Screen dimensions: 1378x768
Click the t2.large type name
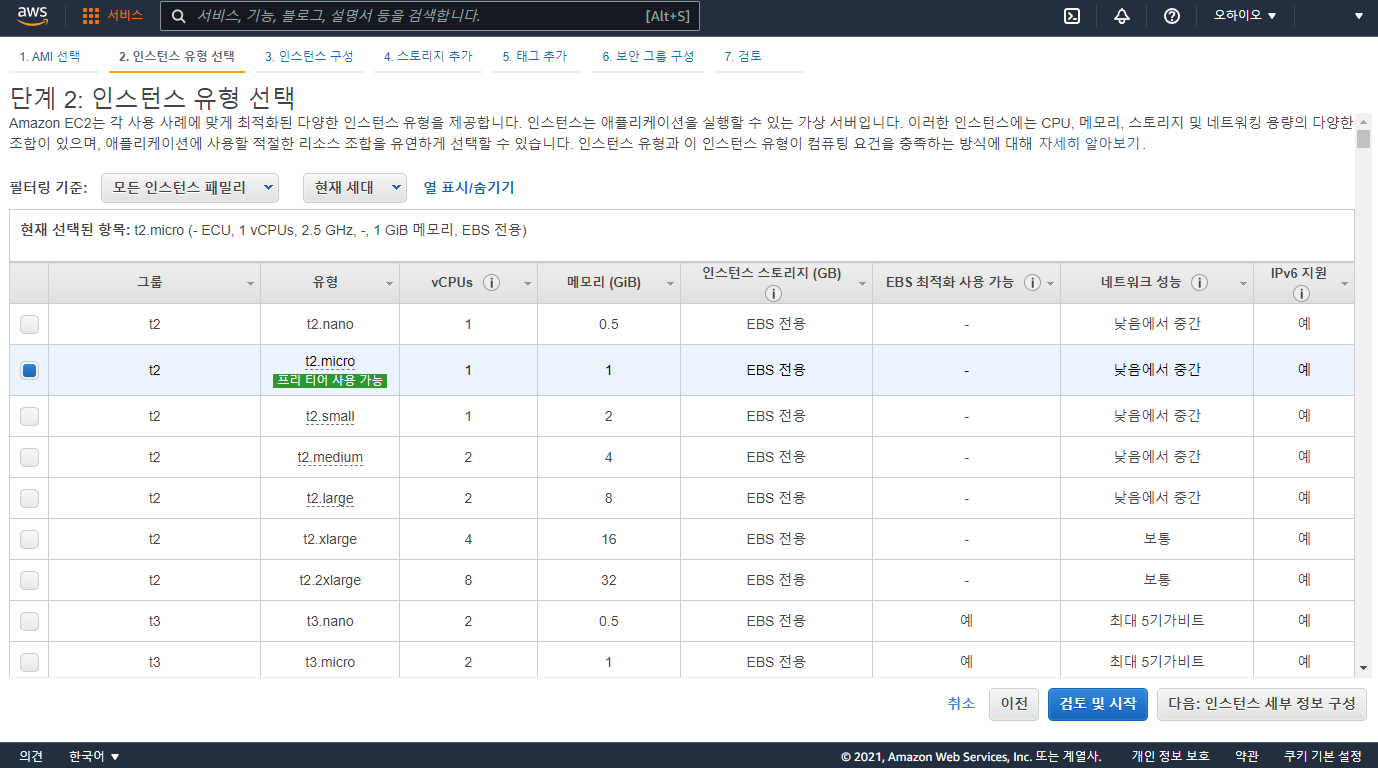(x=330, y=498)
